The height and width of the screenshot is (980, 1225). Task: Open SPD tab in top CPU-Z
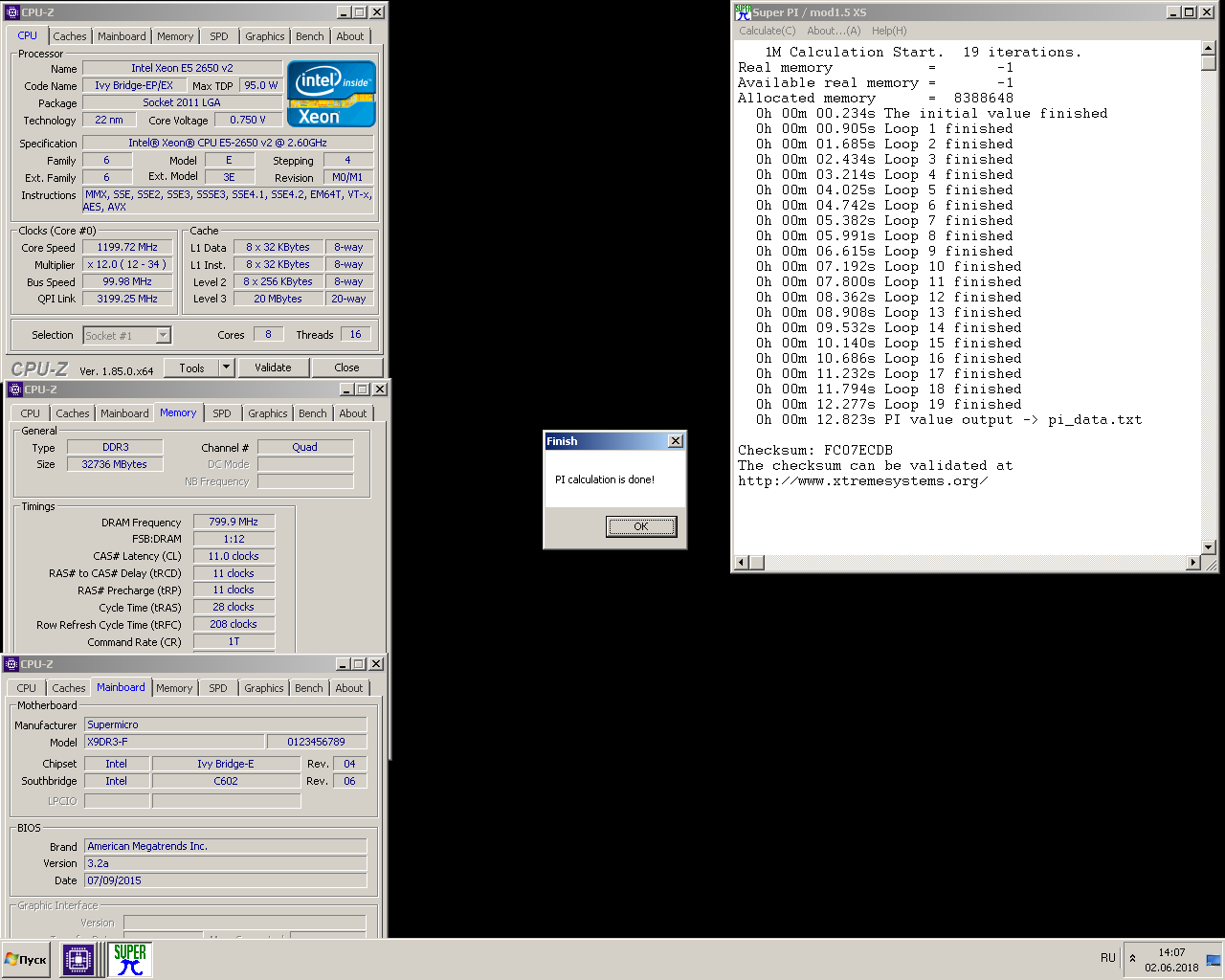tap(219, 36)
